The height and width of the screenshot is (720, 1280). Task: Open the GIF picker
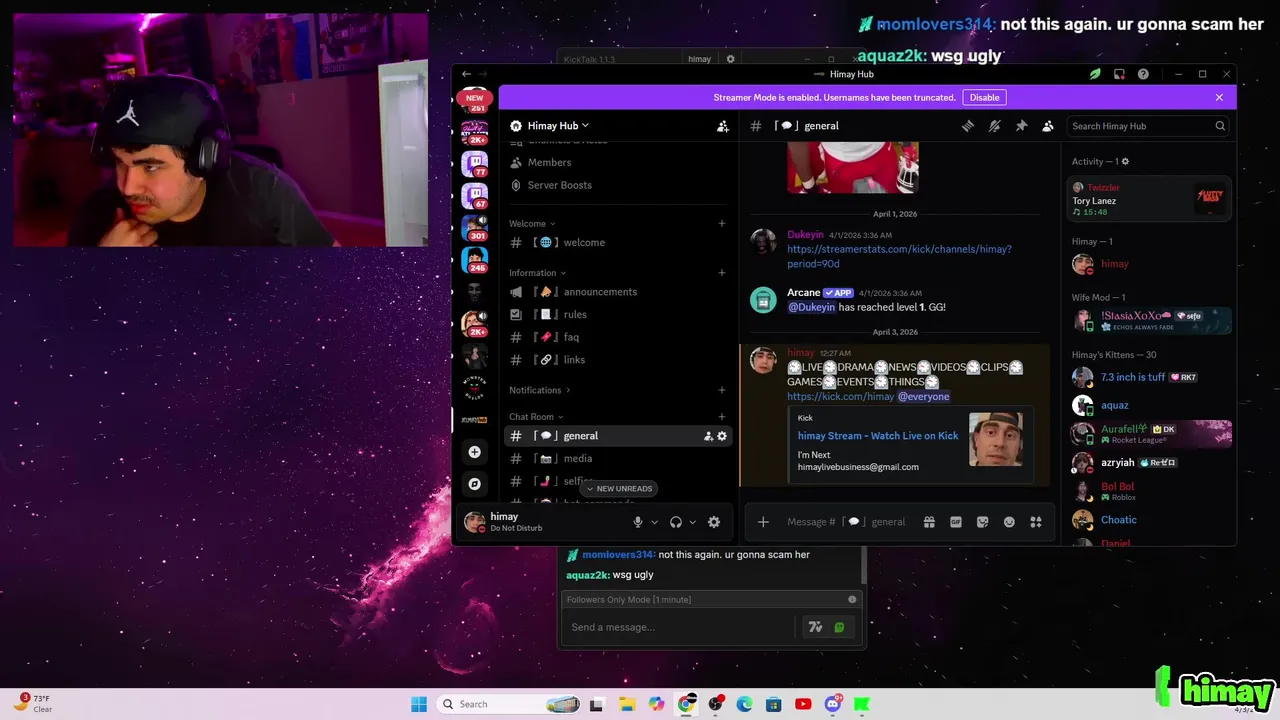[956, 522]
